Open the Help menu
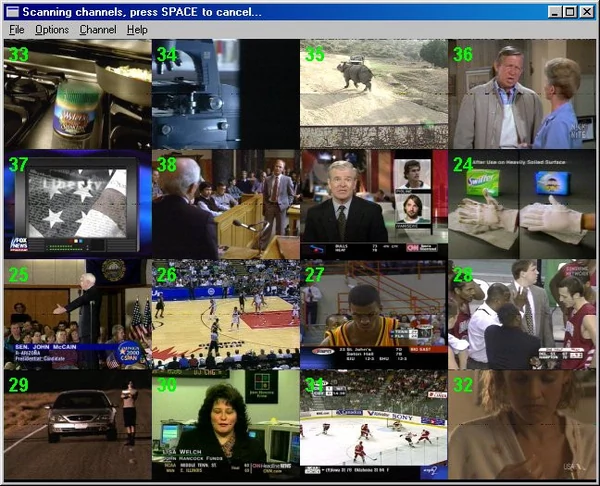This screenshot has height=486, width=600. [137, 29]
